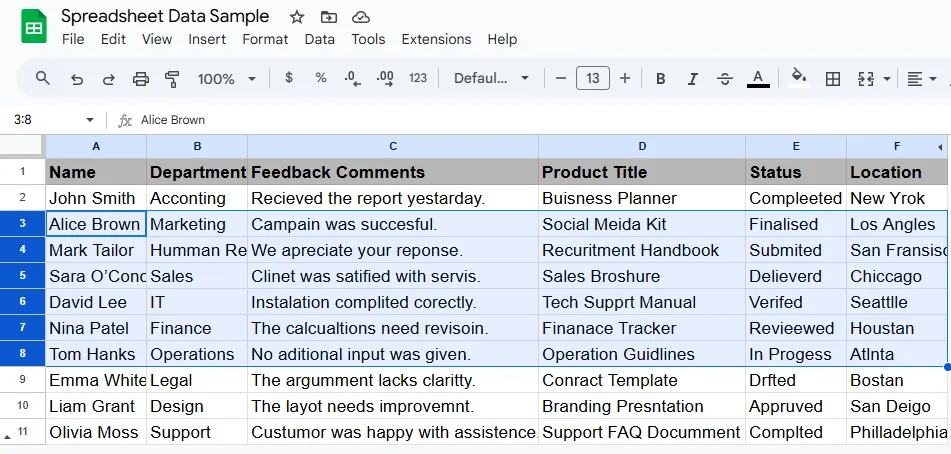951x454 pixels.
Task: Open the text color picker
Action: [x=758, y=79]
